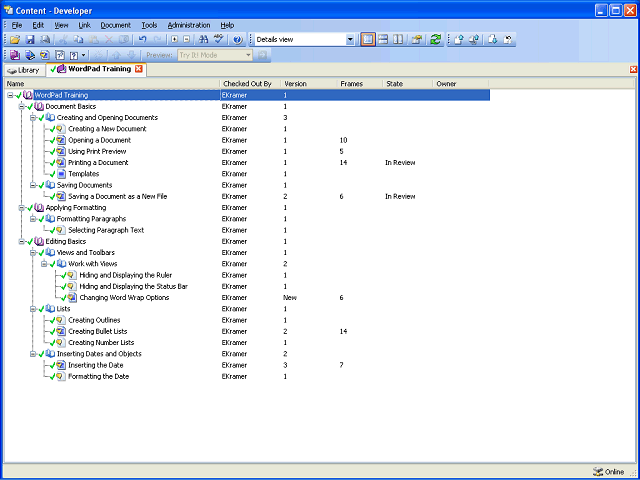
Task: Select the Printing a Document topic
Action: pos(98,163)
